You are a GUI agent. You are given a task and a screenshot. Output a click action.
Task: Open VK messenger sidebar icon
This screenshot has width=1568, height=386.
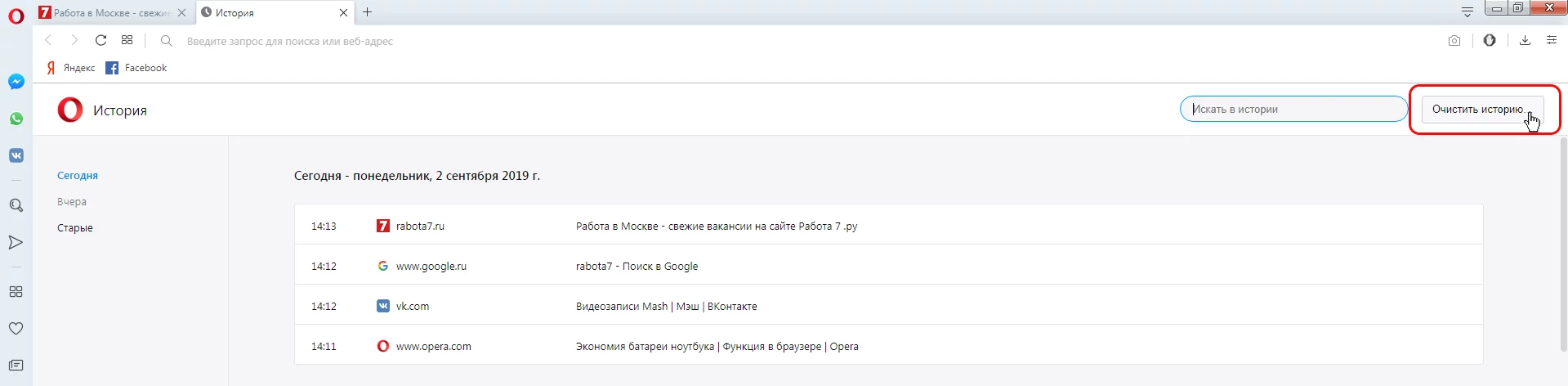16,155
